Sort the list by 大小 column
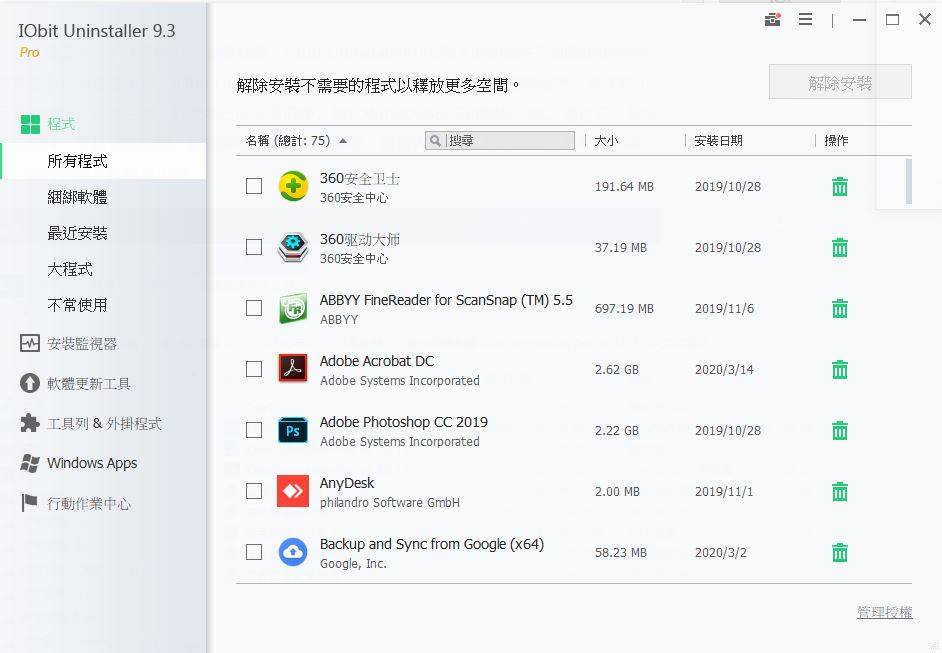The image size is (942, 653). [x=606, y=141]
